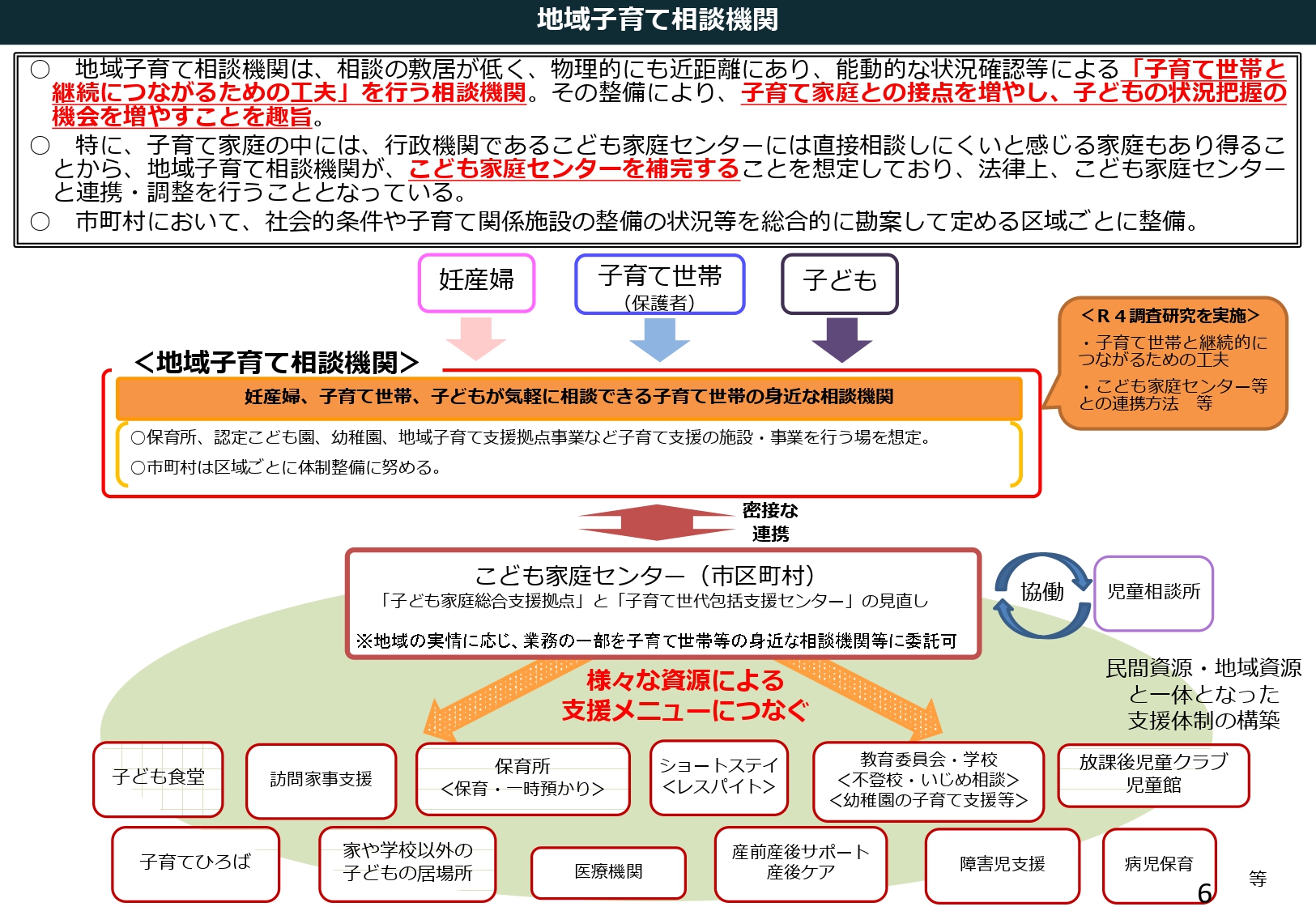
Task: Click the 協働 circular arrows icon
Action: pos(1042,596)
